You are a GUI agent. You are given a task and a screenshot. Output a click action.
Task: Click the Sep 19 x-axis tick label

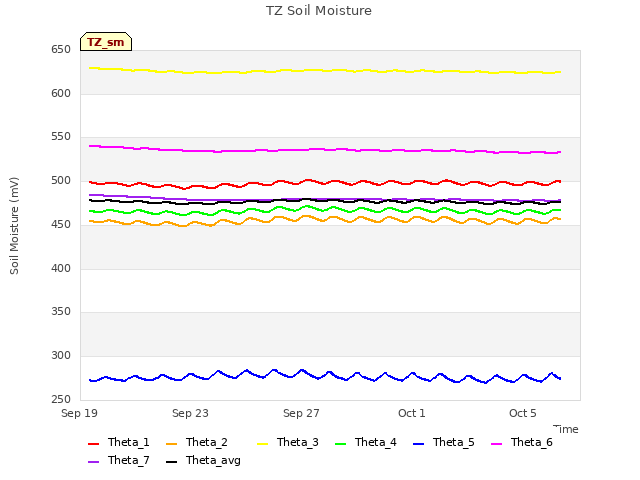[x=80, y=413]
